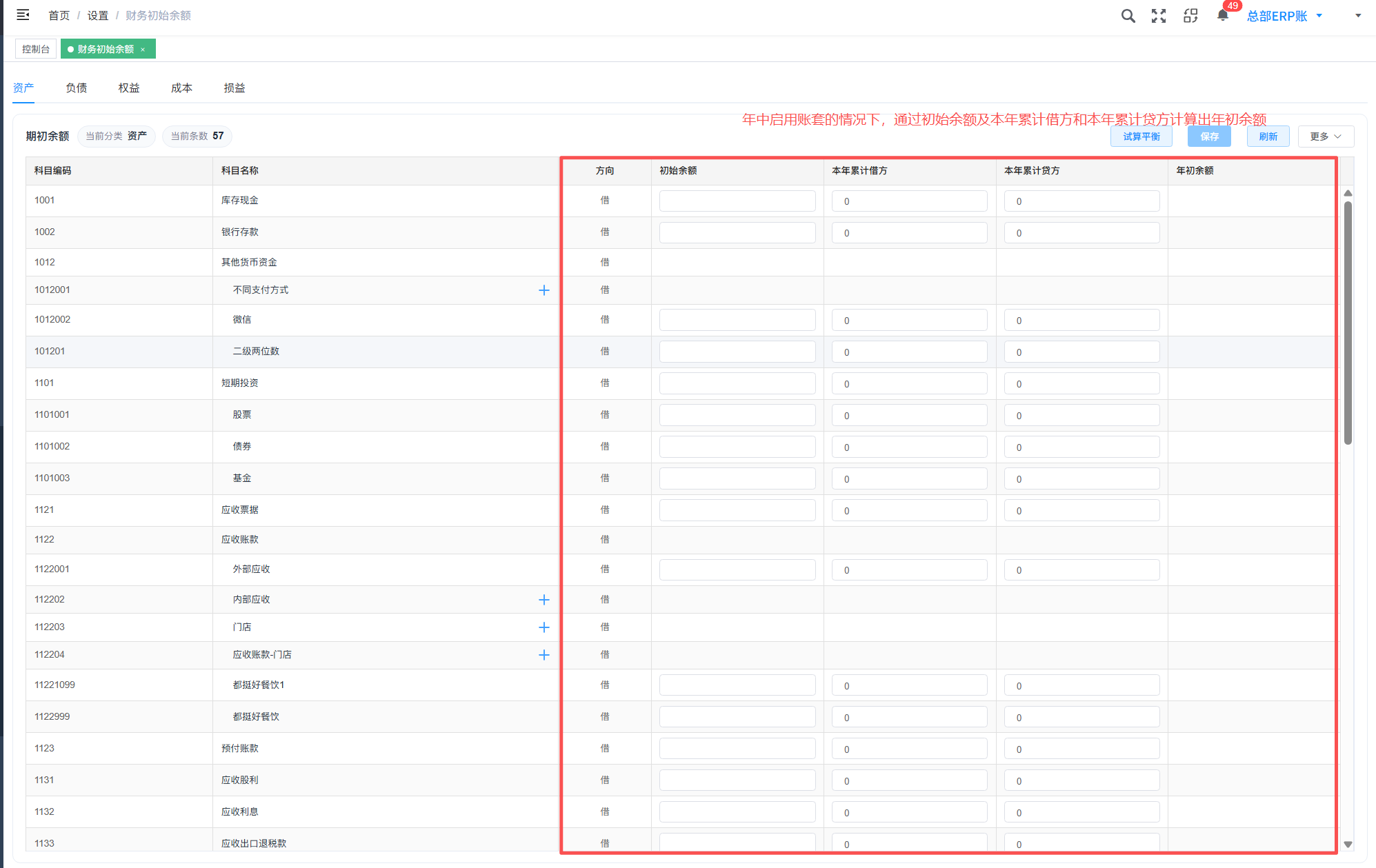This screenshot has height=868, width=1376.
Task: Open the layout switch icon beside fullscreen
Action: click(x=1190, y=16)
